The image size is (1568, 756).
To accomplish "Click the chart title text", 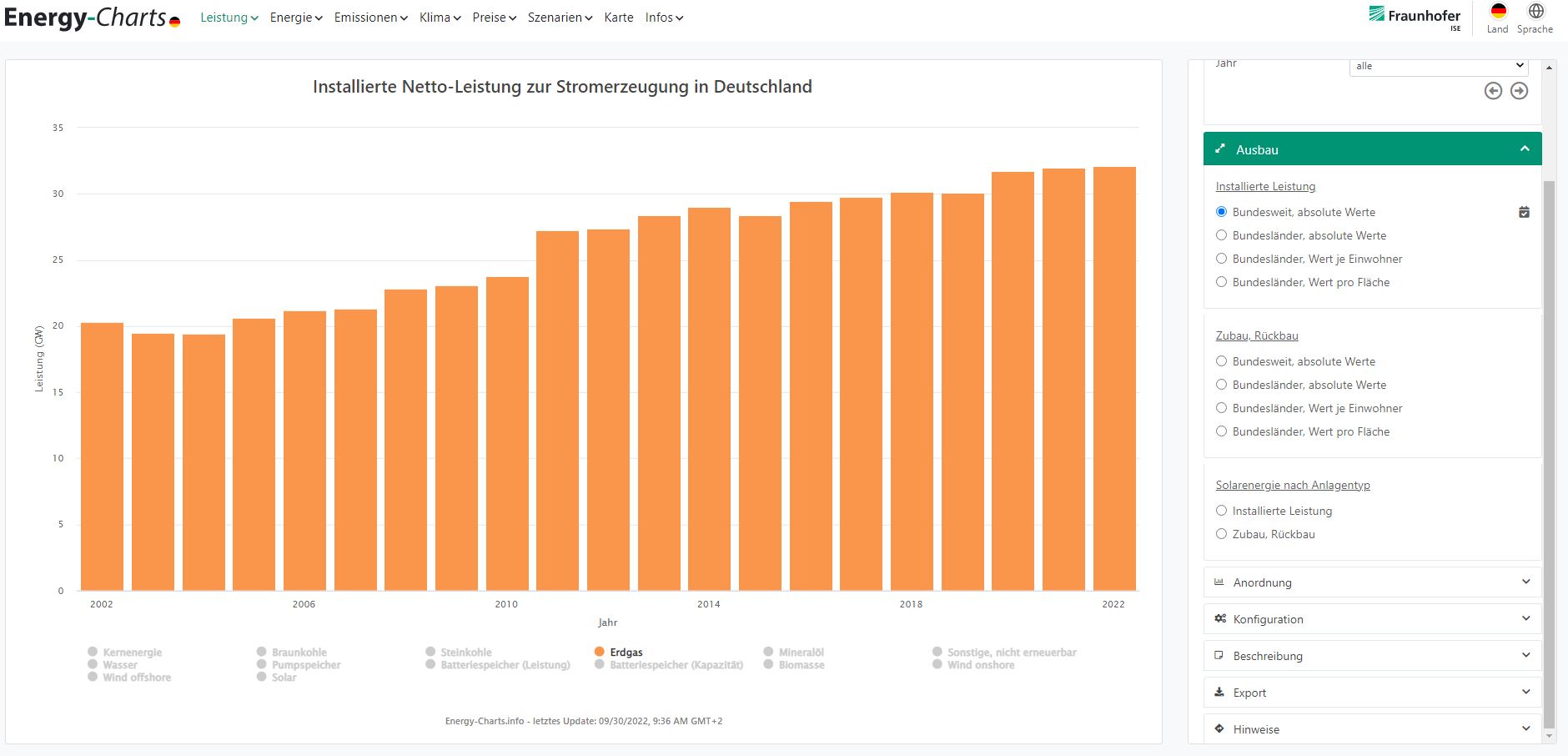I will tap(562, 87).
